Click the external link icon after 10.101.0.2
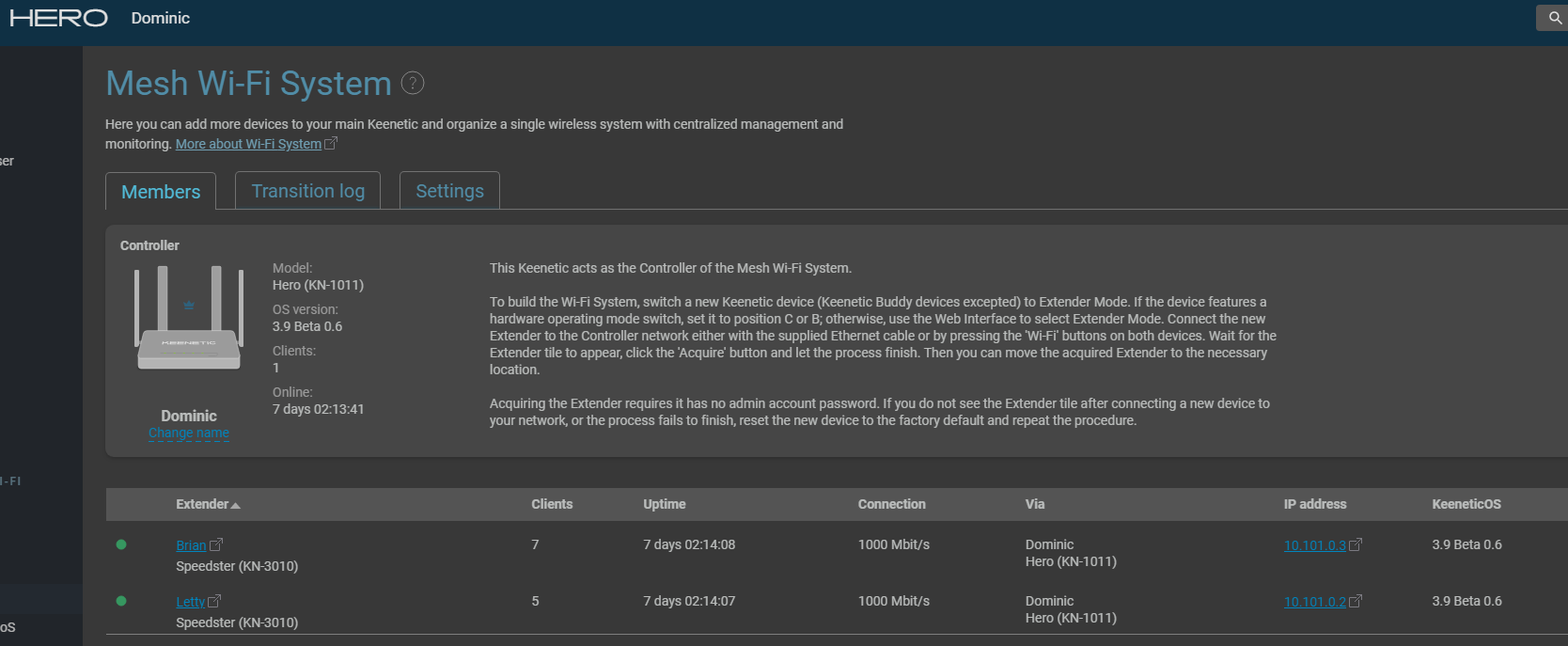1568x646 pixels. click(1356, 601)
